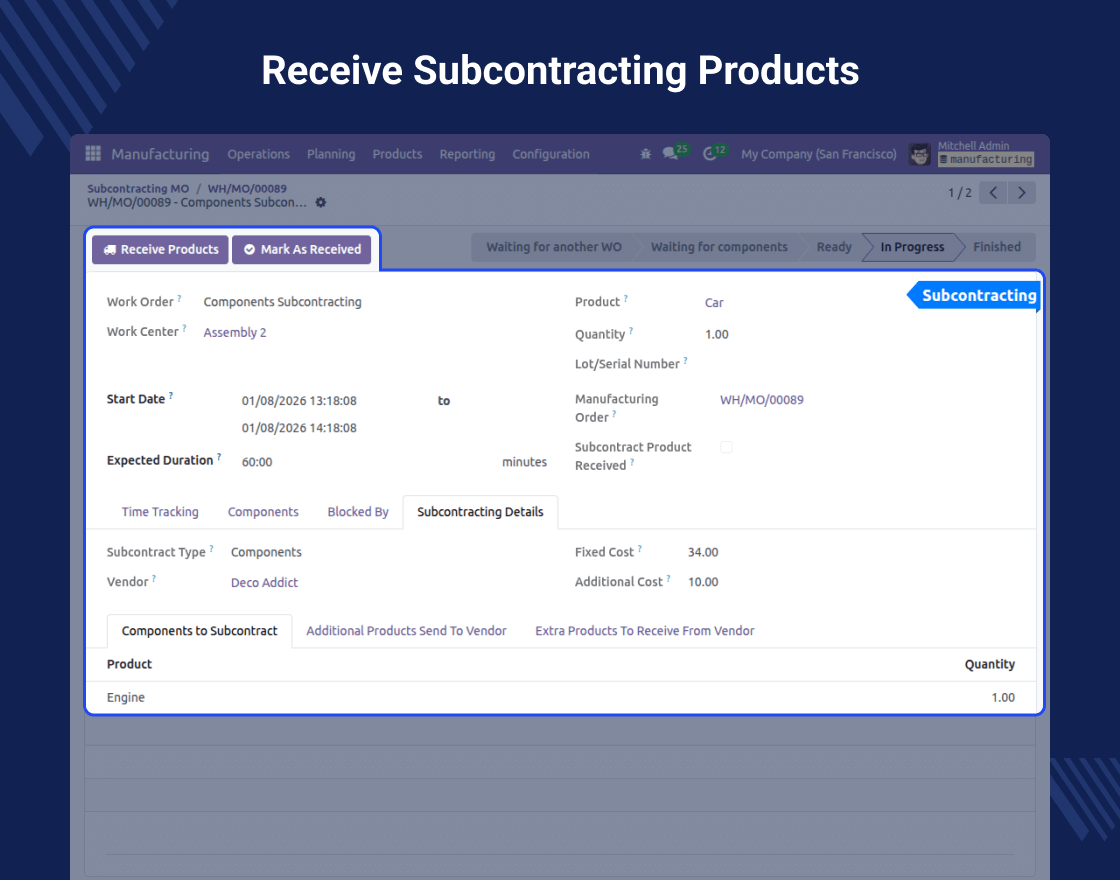
Task: Switch to the Blocked By tab
Action: coord(358,512)
